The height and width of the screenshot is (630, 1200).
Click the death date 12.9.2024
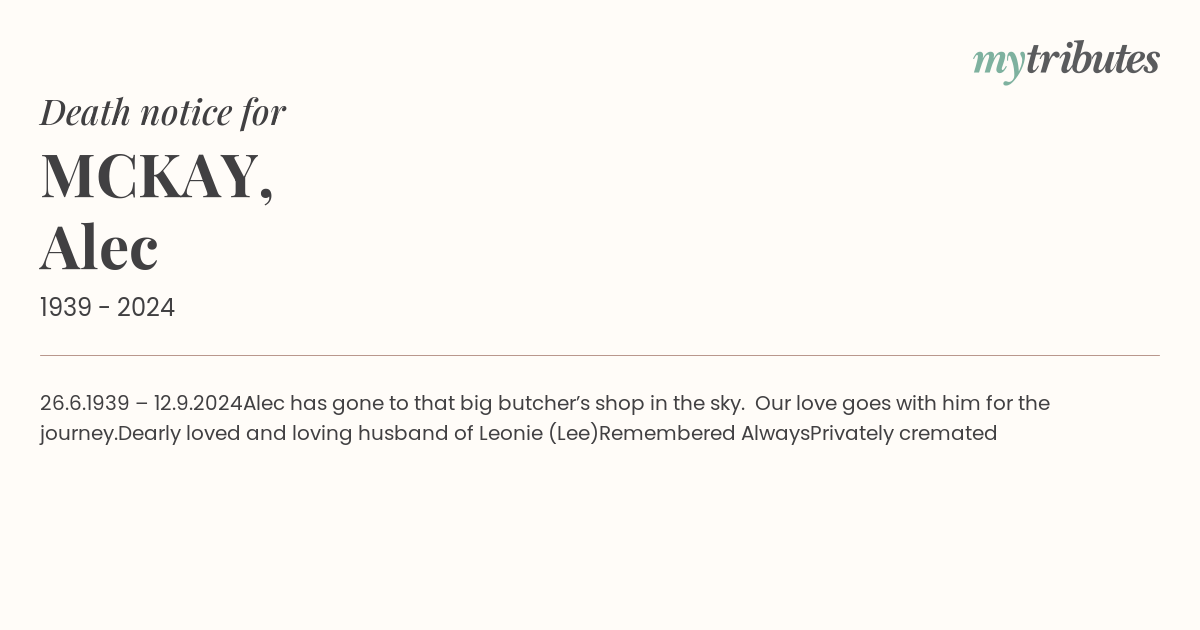pyautogui.click(x=198, y=403)
